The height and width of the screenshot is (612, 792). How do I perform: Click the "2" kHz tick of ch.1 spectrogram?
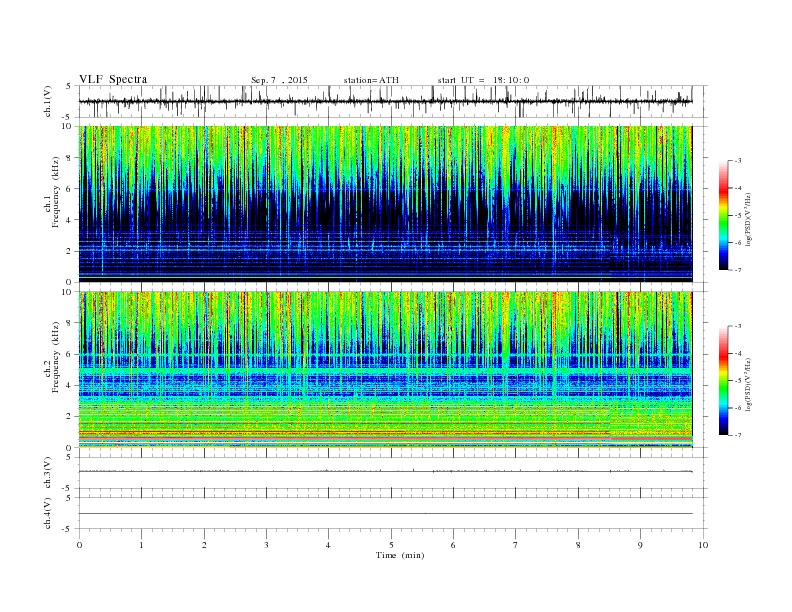pos(70,251)
